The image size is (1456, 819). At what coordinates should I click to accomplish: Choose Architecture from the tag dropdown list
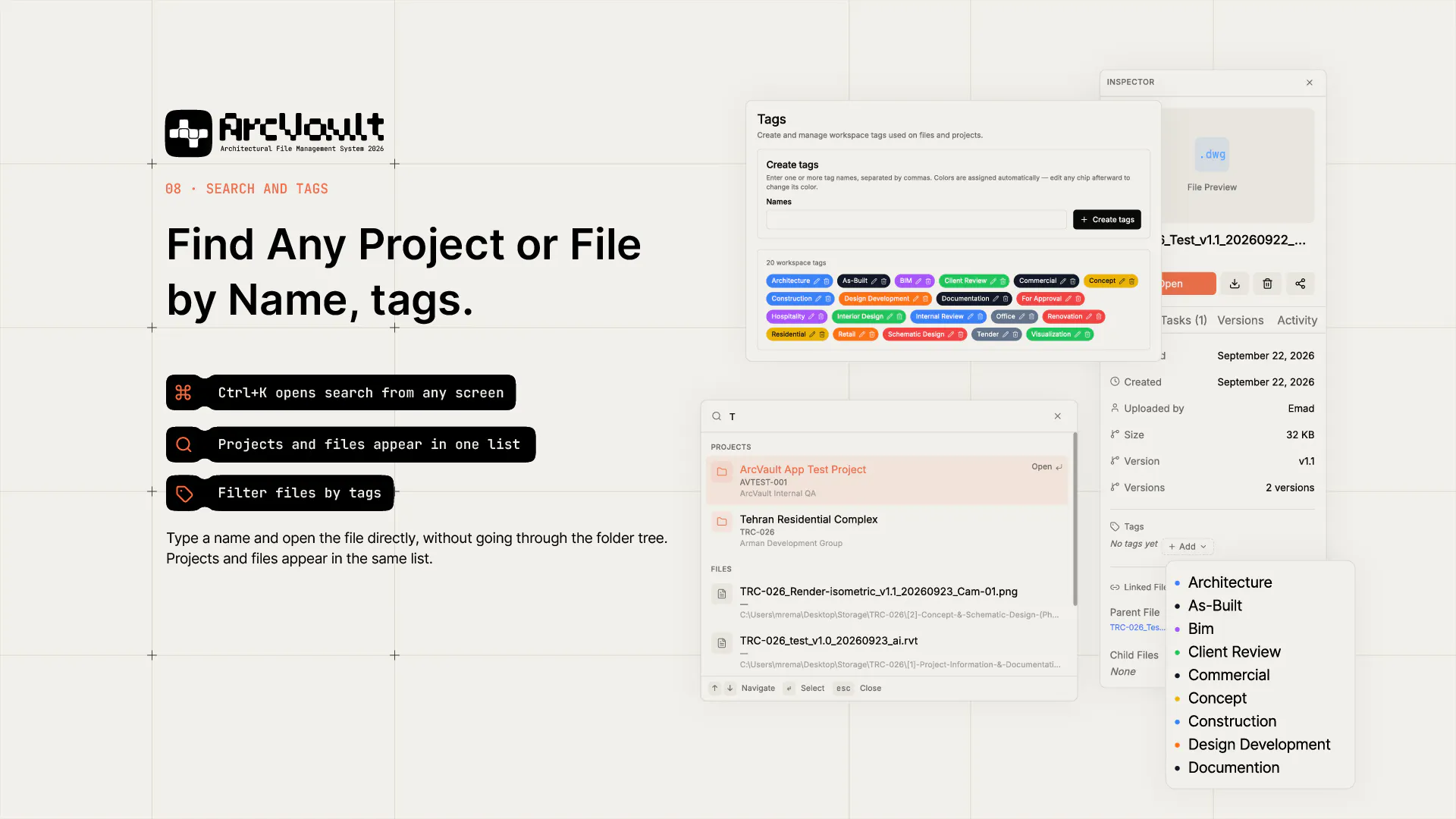pos(1230,582)
